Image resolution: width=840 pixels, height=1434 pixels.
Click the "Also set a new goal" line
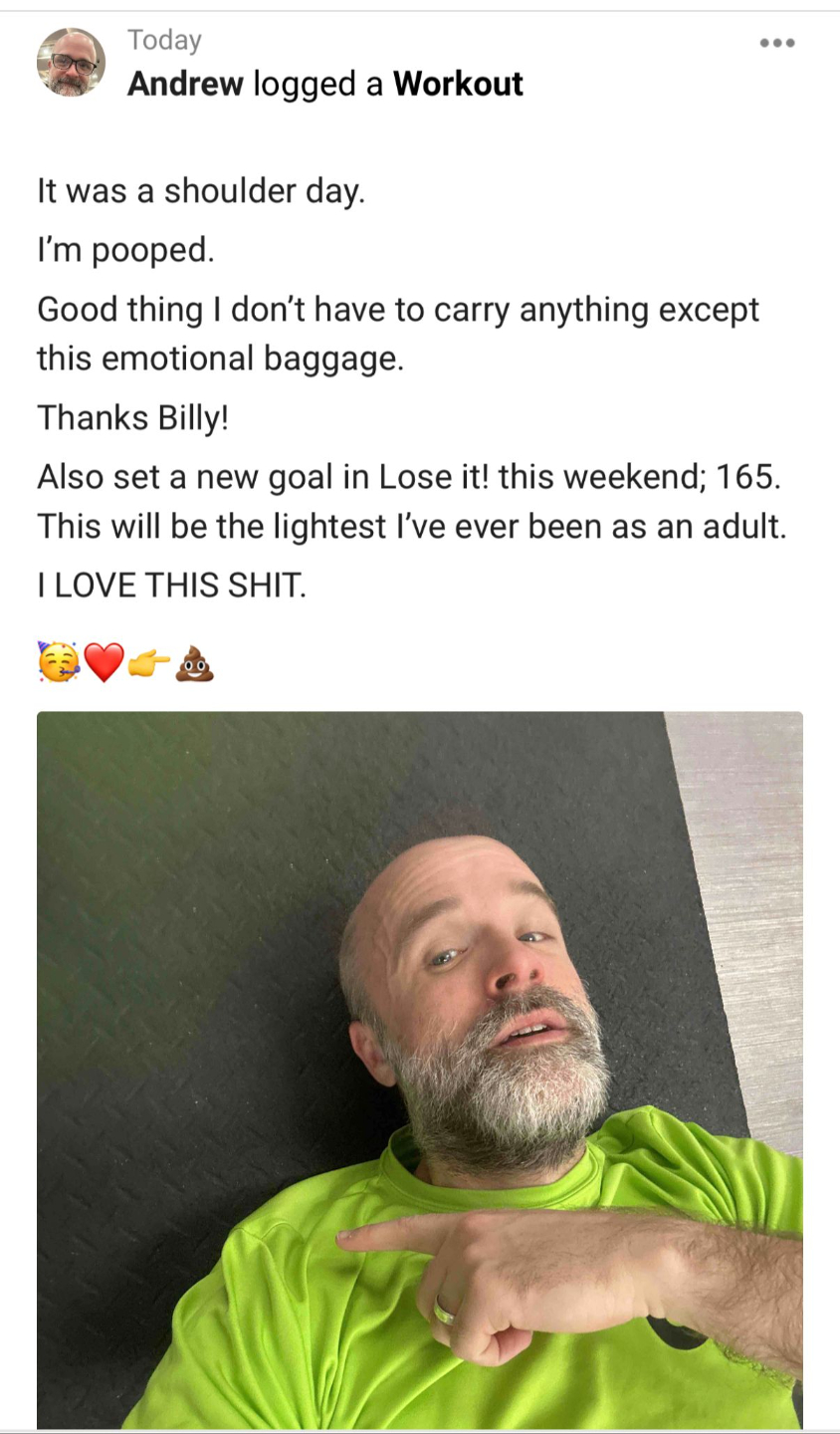(x=408, y=476)
